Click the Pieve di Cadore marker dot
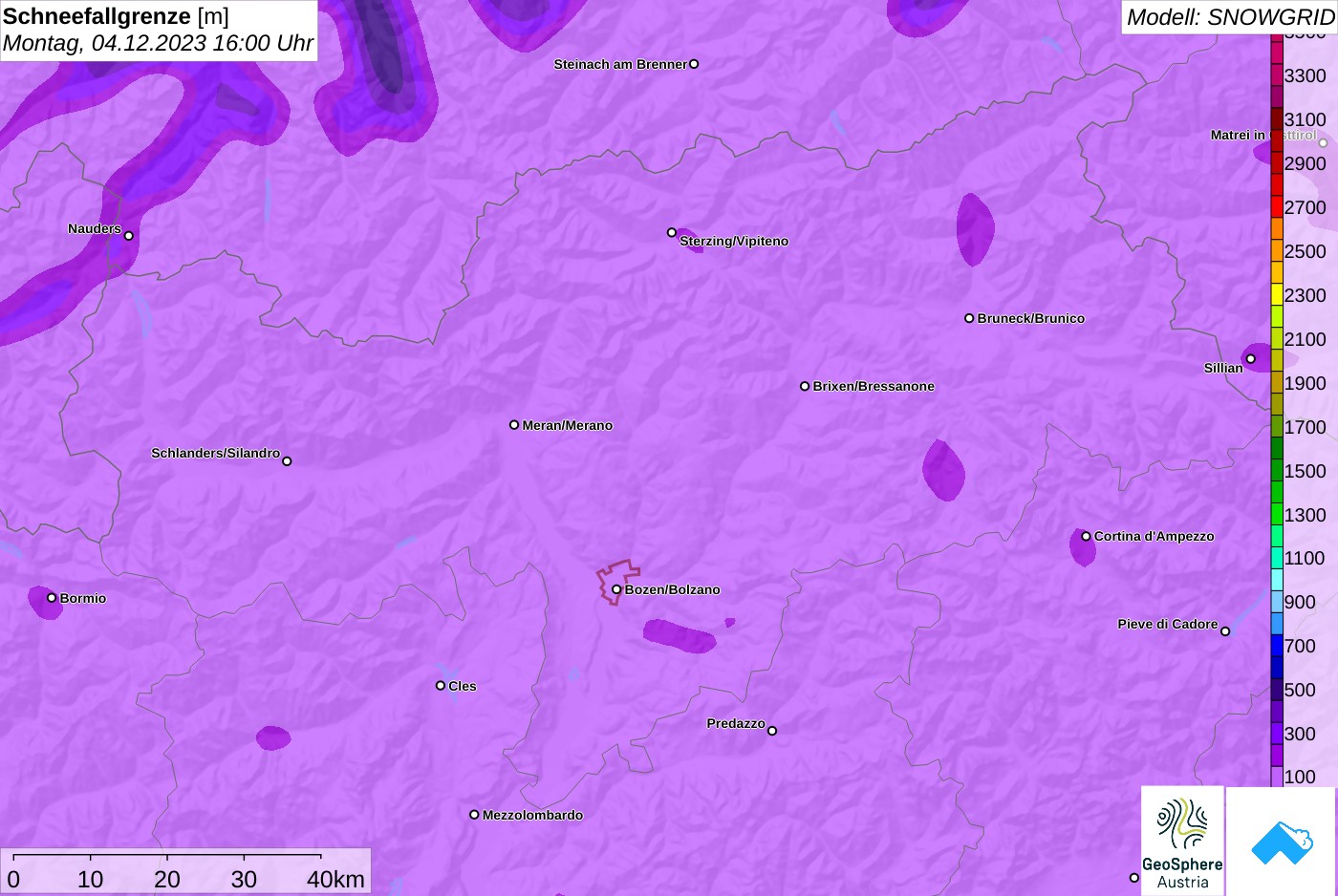Image resolution: width=1338 pixels, height=896 pixels. point(1225,631)
